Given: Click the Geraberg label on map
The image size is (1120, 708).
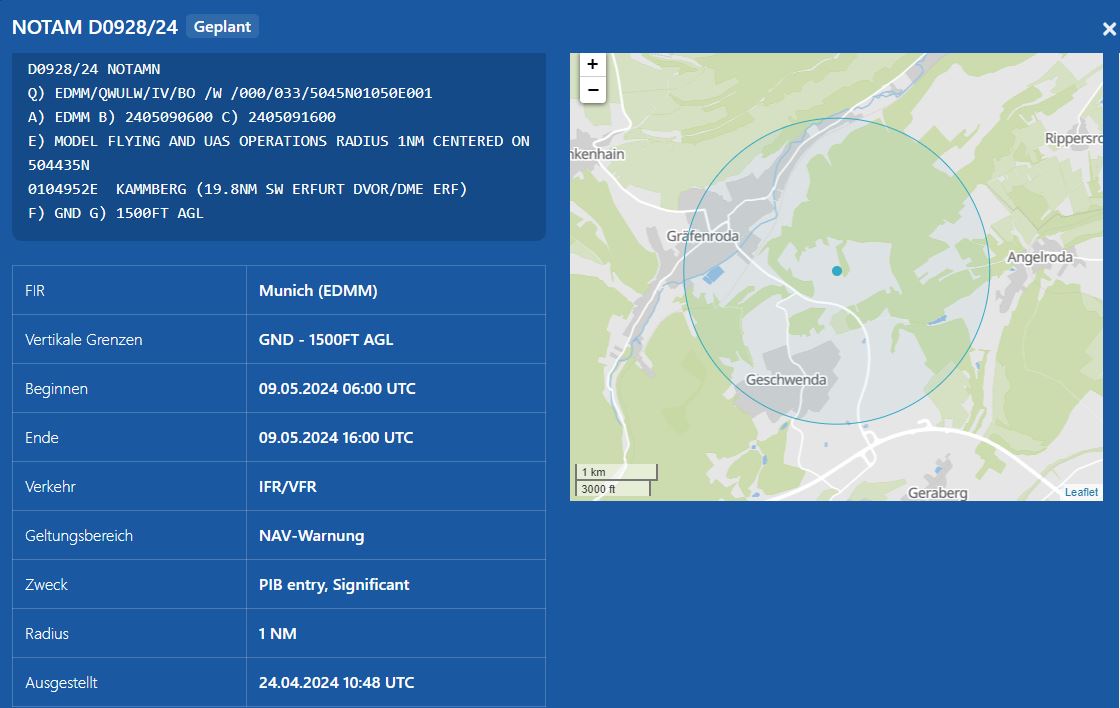Looking at the screenshot, I should [937, 493].
